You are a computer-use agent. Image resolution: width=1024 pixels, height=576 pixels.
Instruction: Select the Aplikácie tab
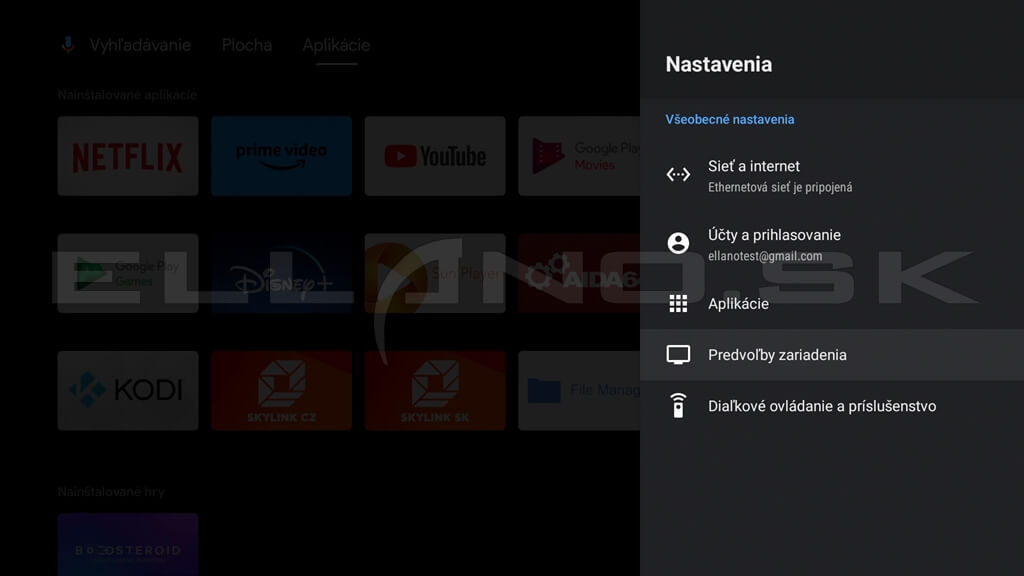(x=336, y=45)
